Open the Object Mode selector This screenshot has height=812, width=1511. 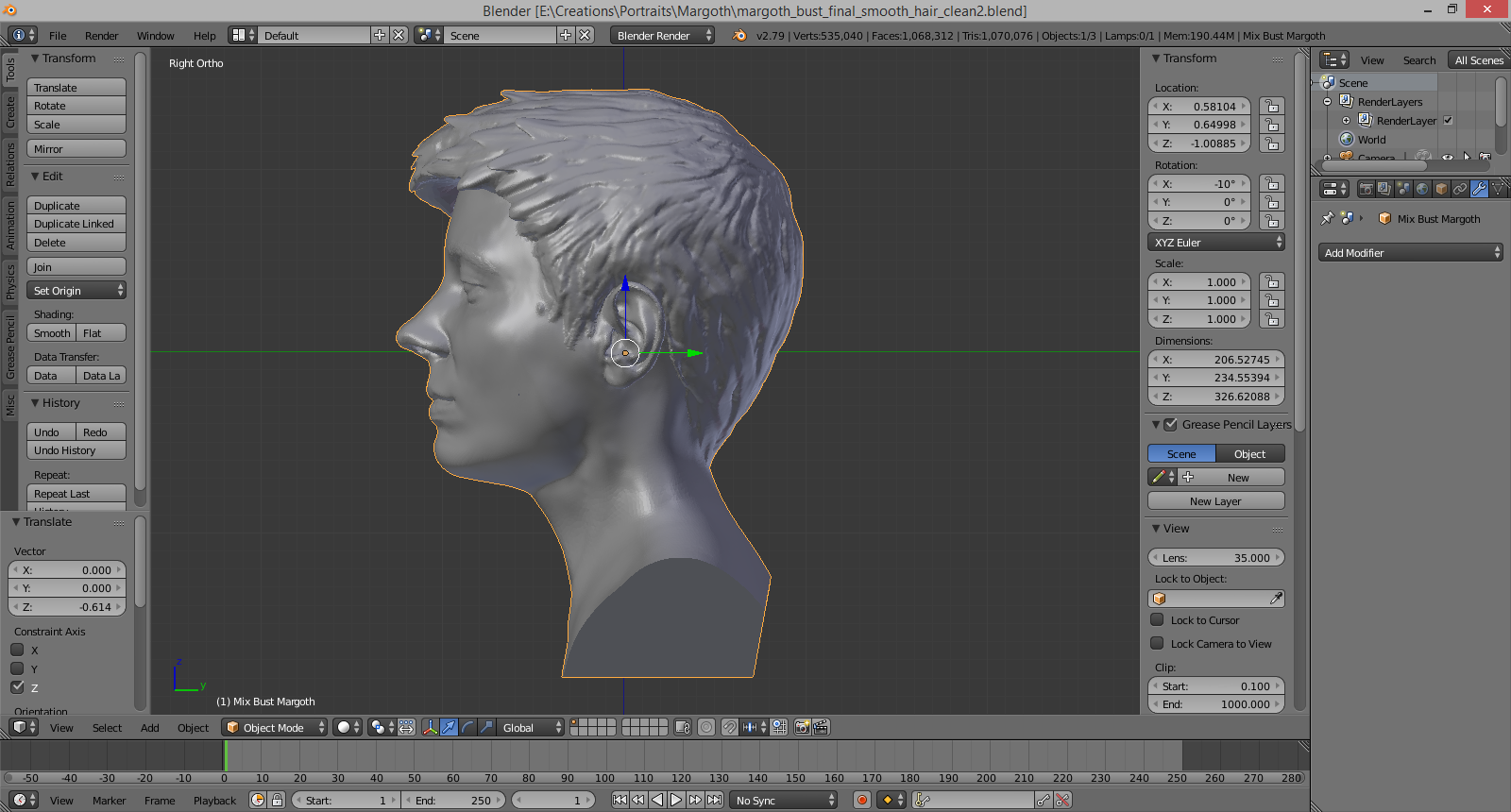point(275,727)
